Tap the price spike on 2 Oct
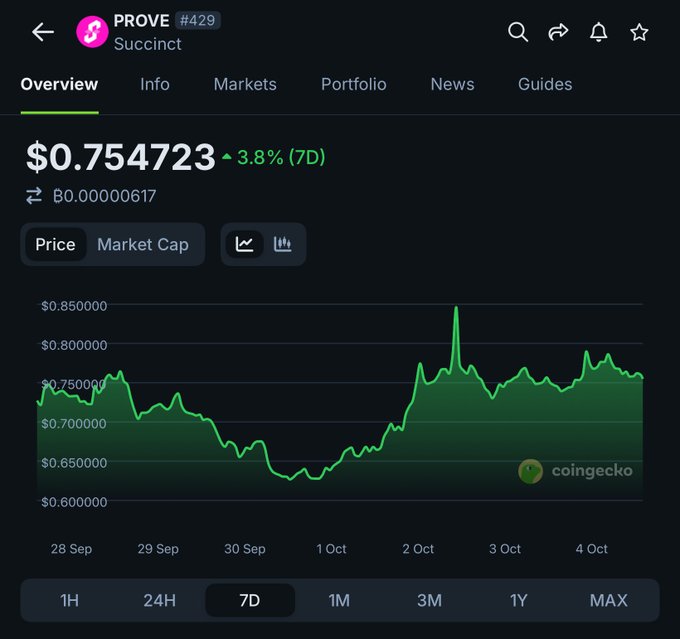680x639 pixels. [456, 310]
